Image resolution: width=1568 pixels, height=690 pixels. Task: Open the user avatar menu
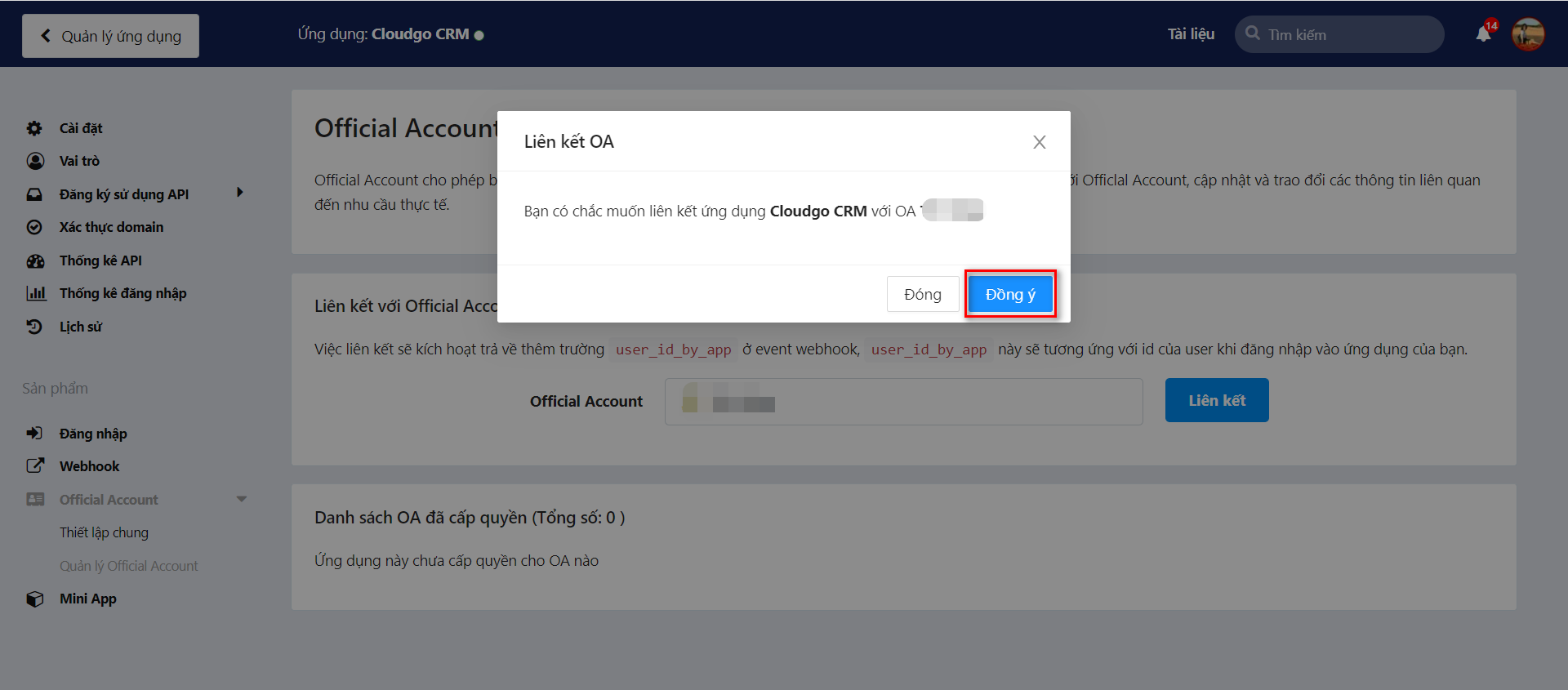click(1528, 34)
